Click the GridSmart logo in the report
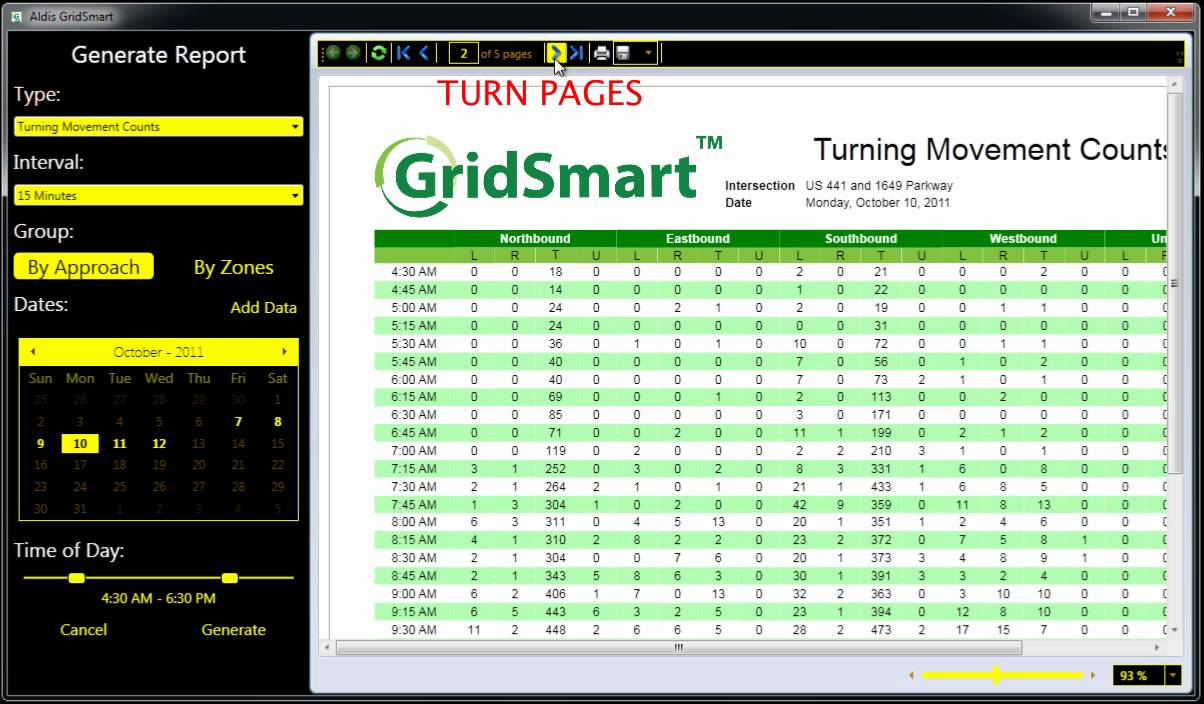1204x704 pixels. coord(548,175)
